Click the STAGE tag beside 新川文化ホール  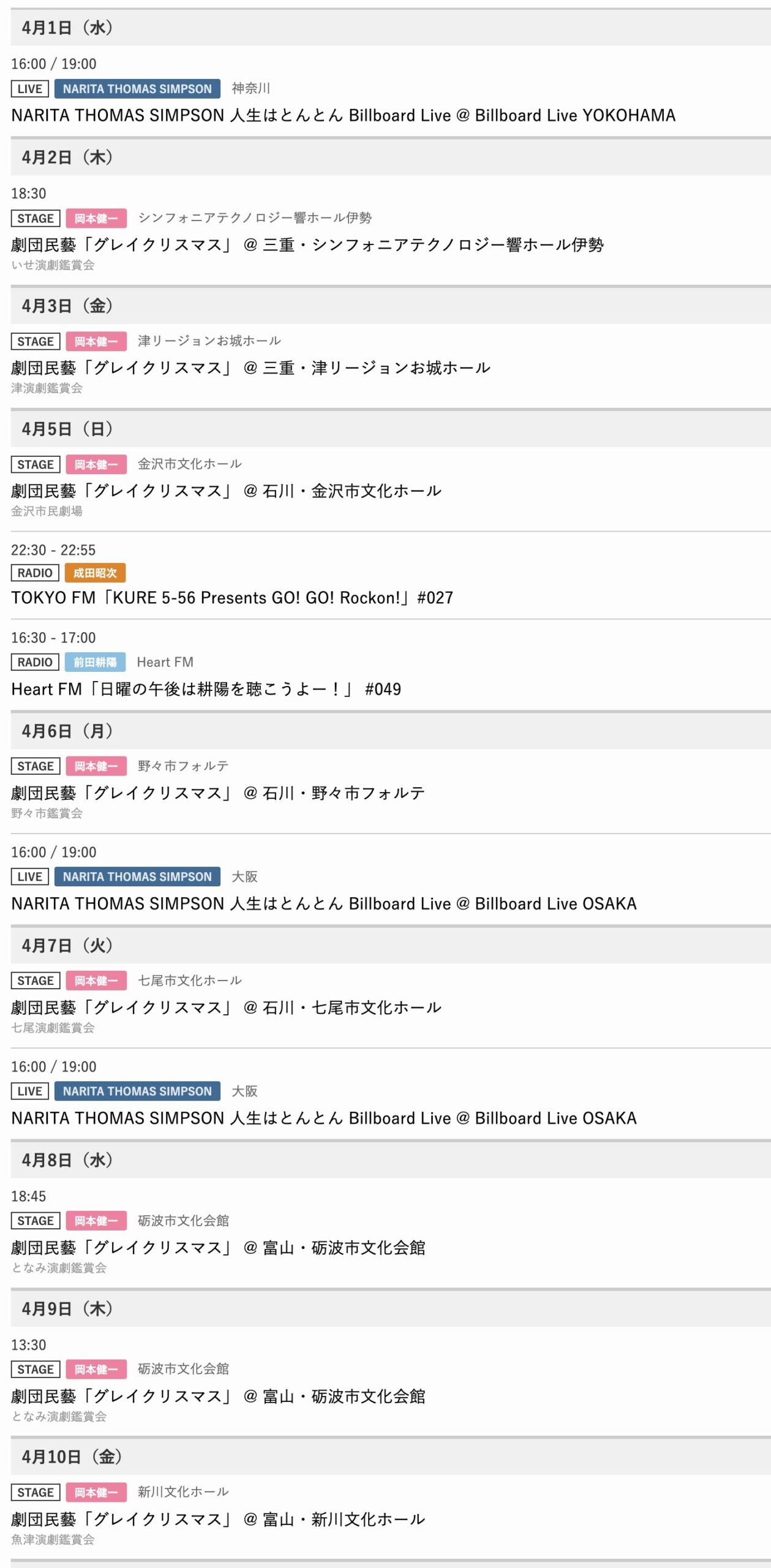tap(36, 1493)
